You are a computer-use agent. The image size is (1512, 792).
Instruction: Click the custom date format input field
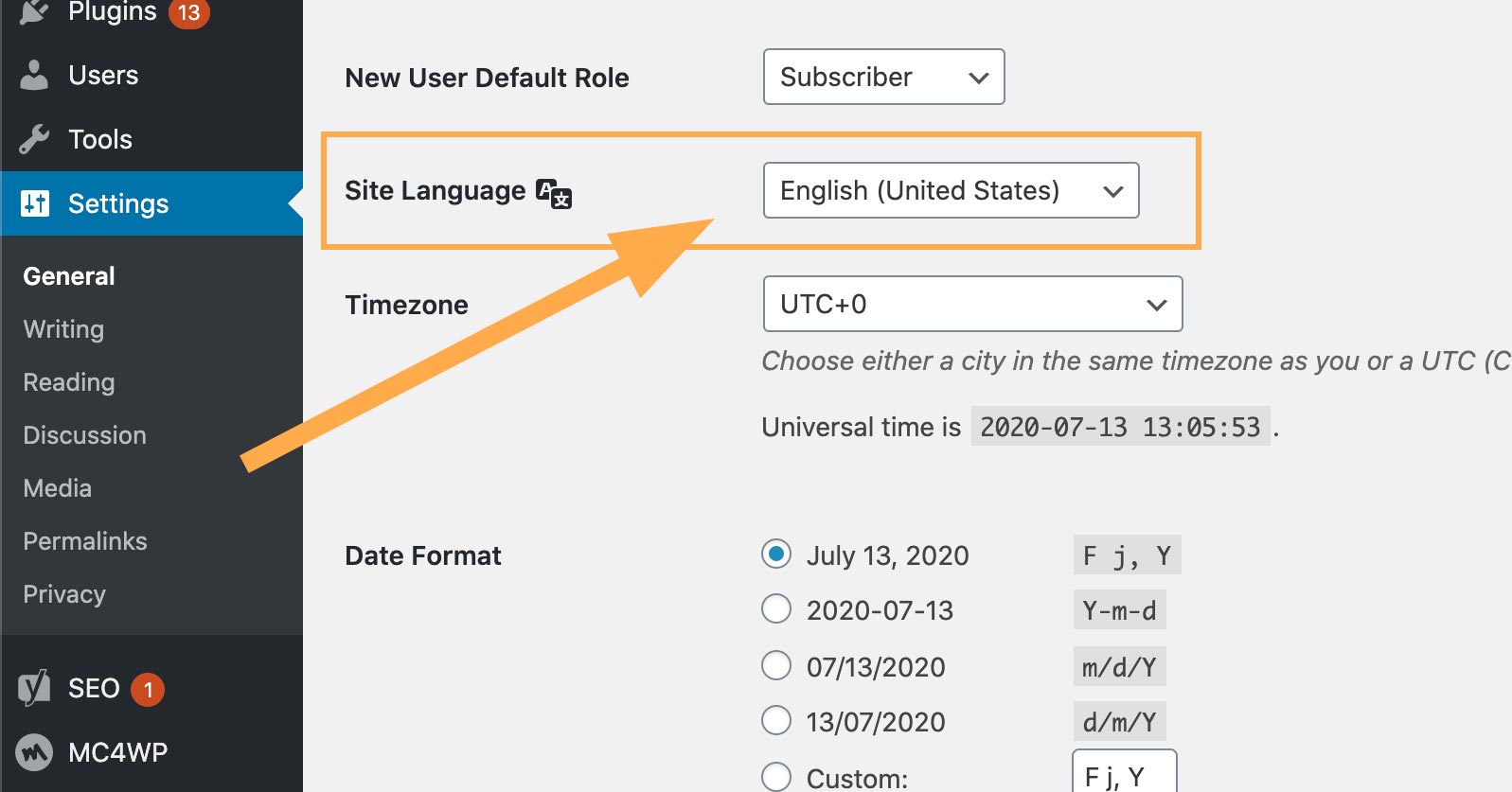1125,771
